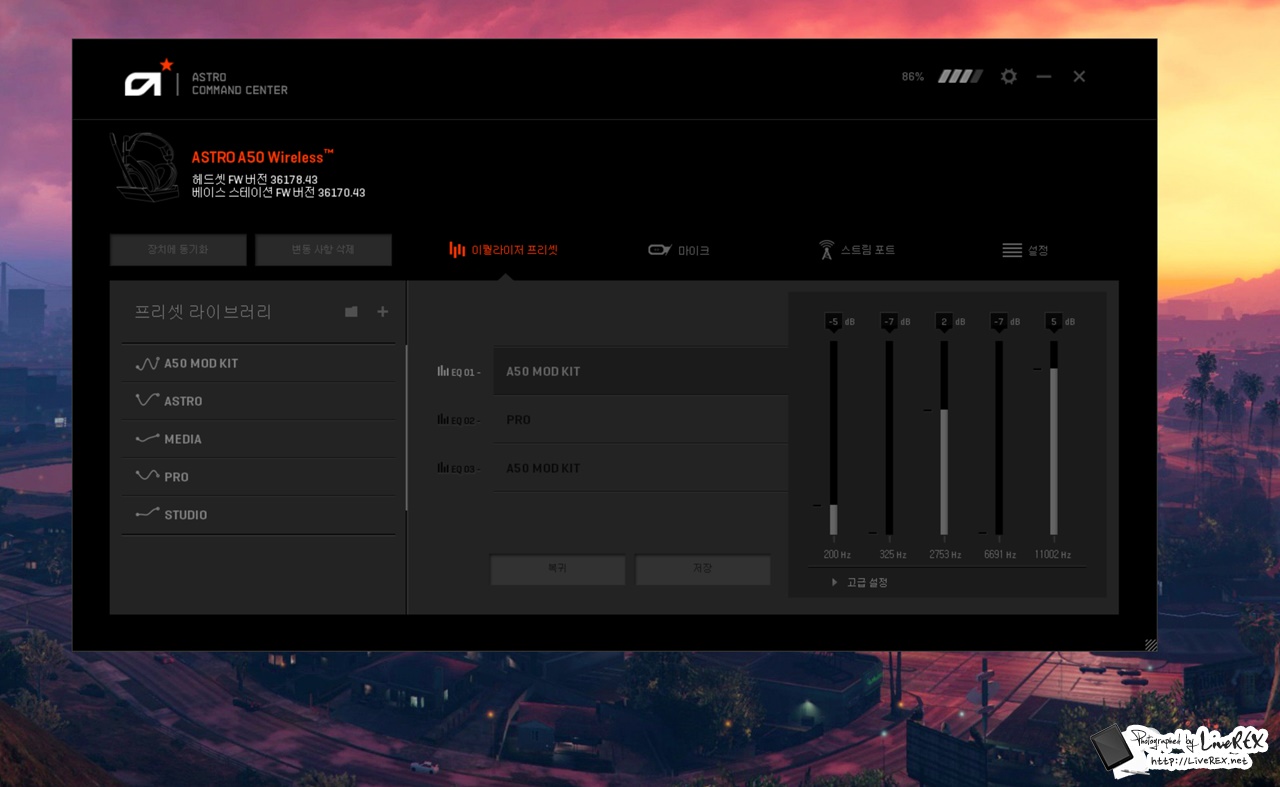Image resolution: width=1280 pixels, height=787 pixels.
Task: Select A50 MOD KIT library preset
Action: coord(259,364)
